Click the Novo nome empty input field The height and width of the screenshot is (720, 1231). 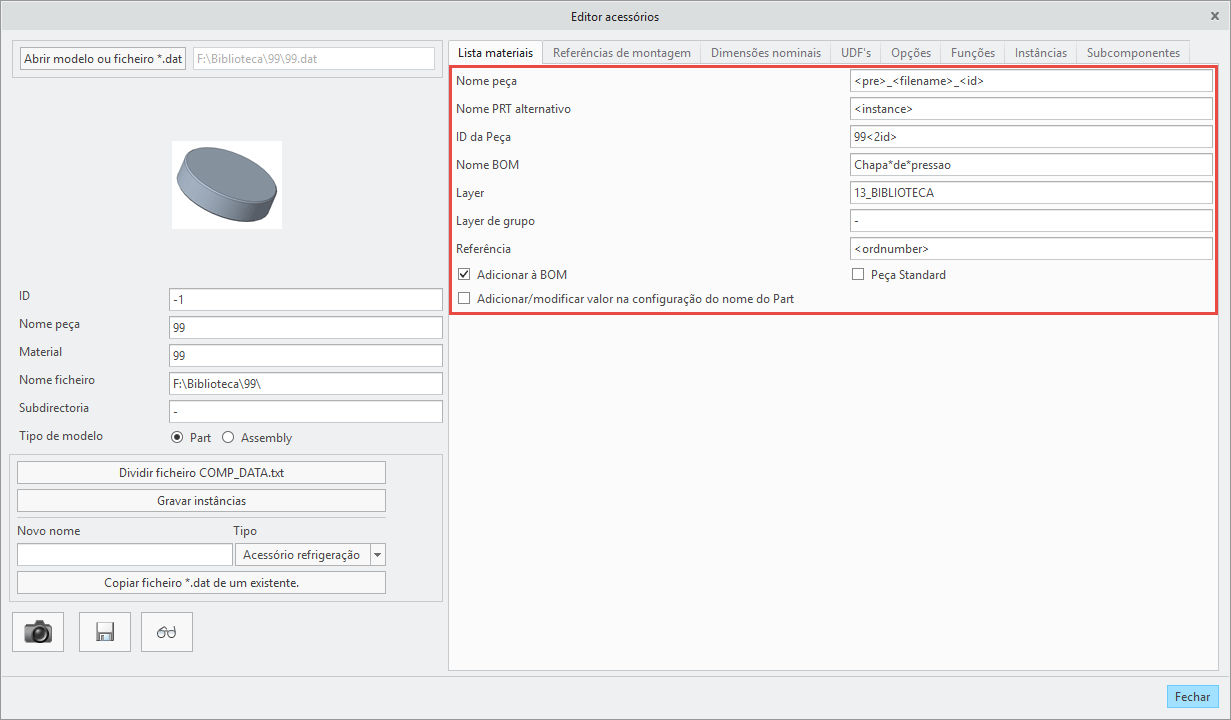point(125,554)
